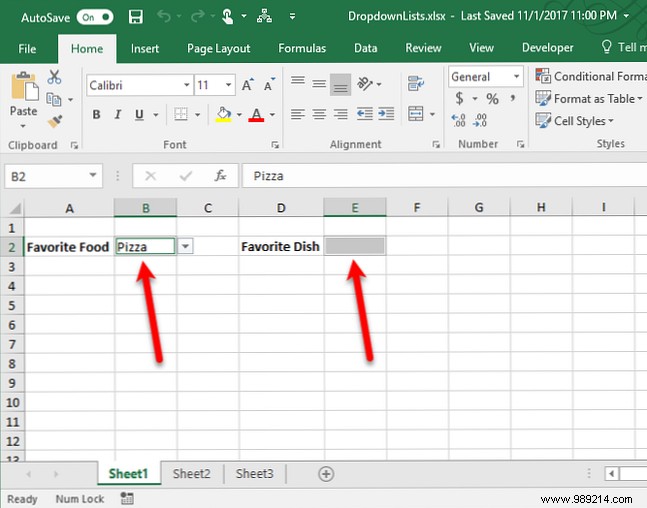Toggle Middle Align
647x508 pixels.
pyautogui.click(x=319, y=84)
